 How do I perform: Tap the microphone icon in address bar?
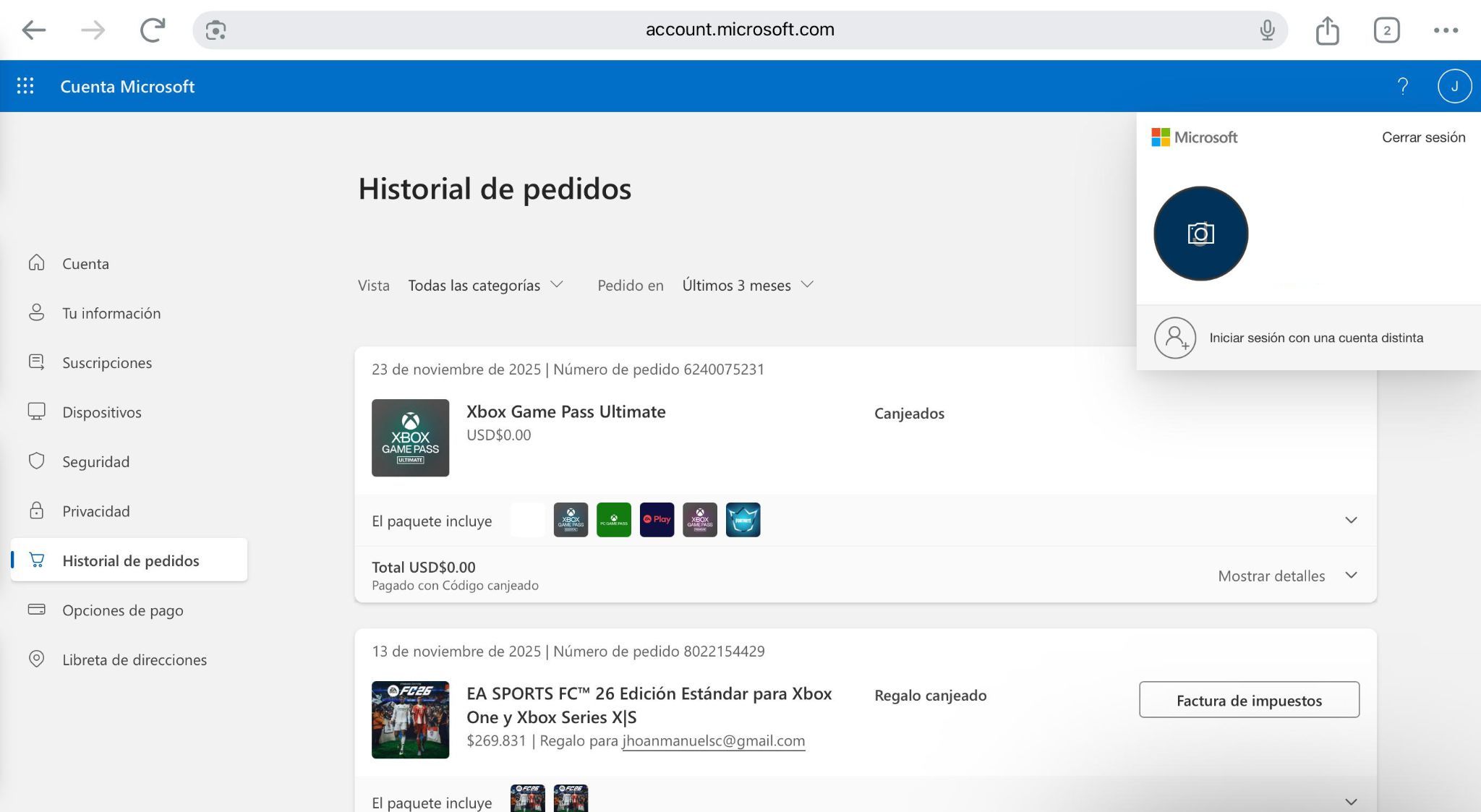(x=1266, y=30)
